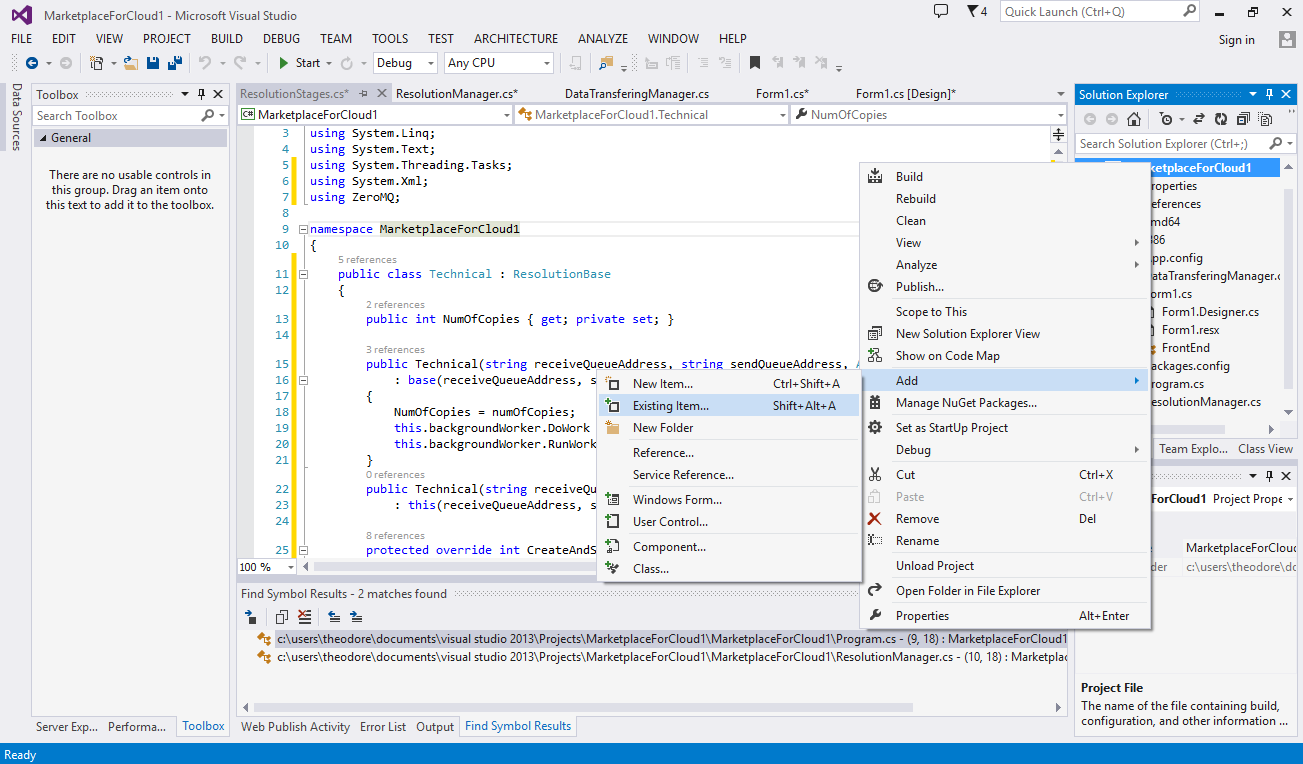The height and width of the screenshot is (764, 1303).
Task: Open the Output tab
Action: click(x=435, y=727)
